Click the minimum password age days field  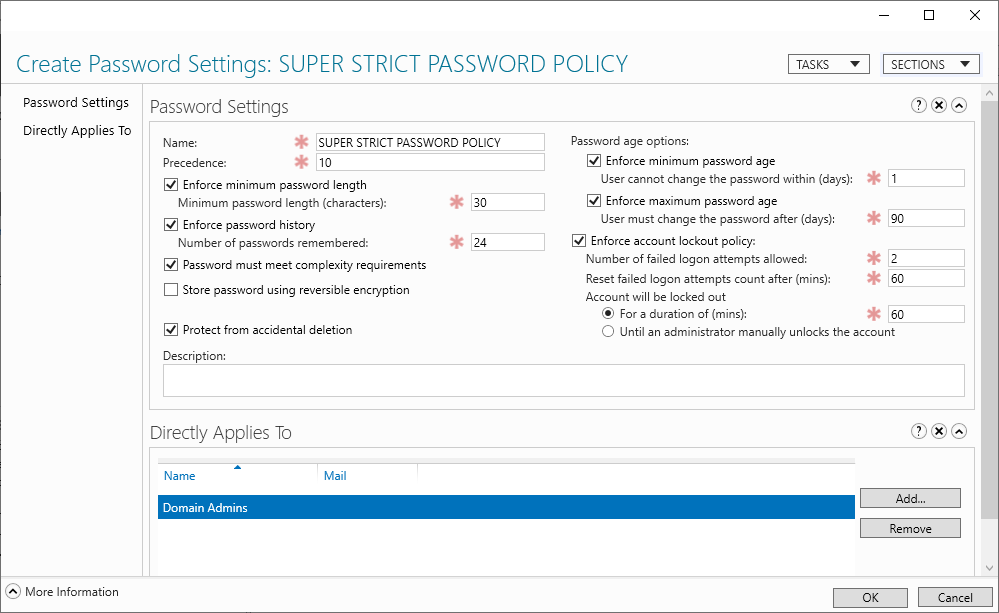tap(926, 178)
